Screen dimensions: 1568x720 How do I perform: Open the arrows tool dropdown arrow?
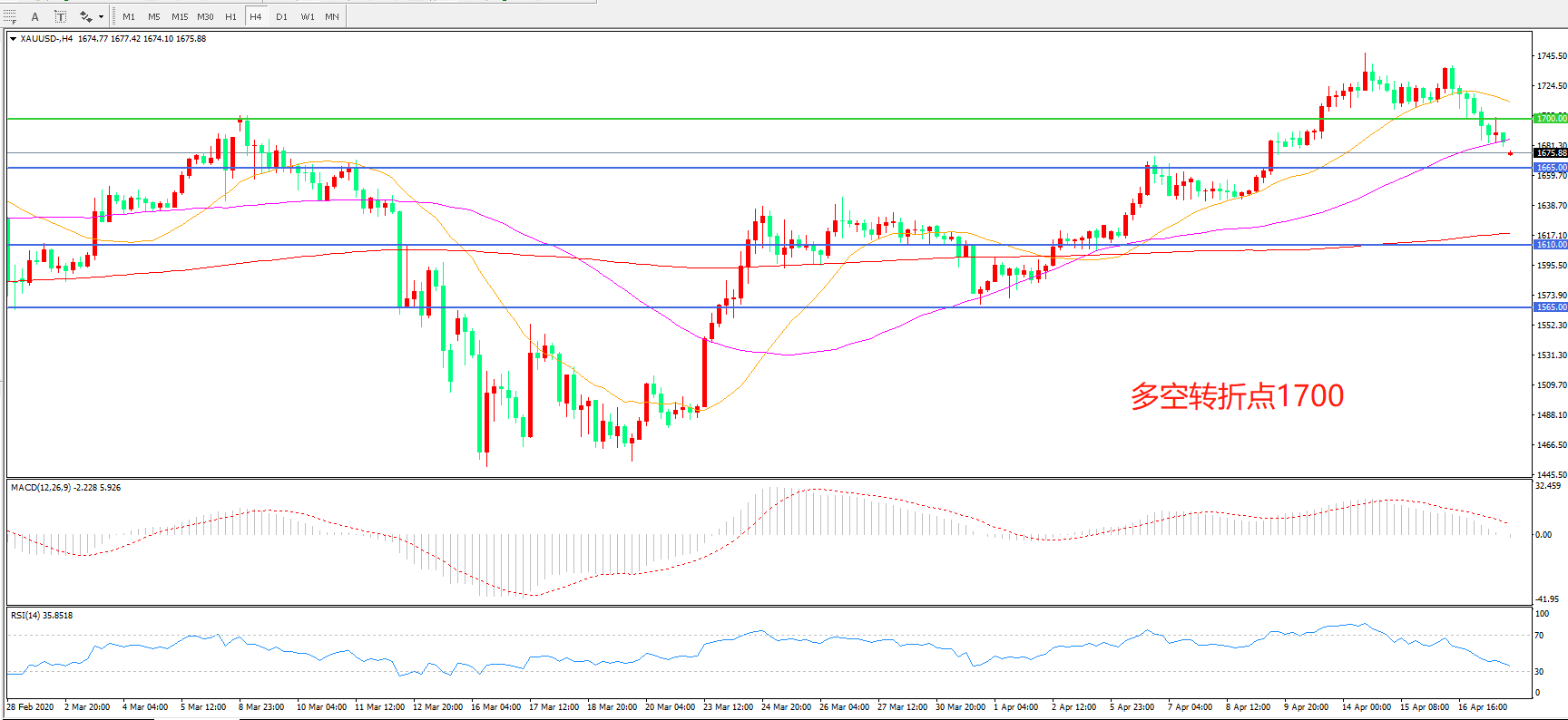101,16
